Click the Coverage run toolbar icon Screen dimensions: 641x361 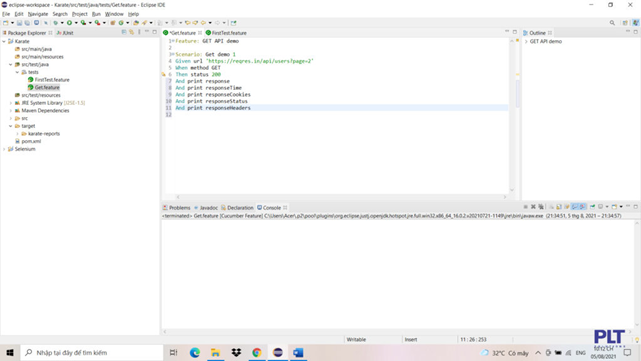point(83,23)
